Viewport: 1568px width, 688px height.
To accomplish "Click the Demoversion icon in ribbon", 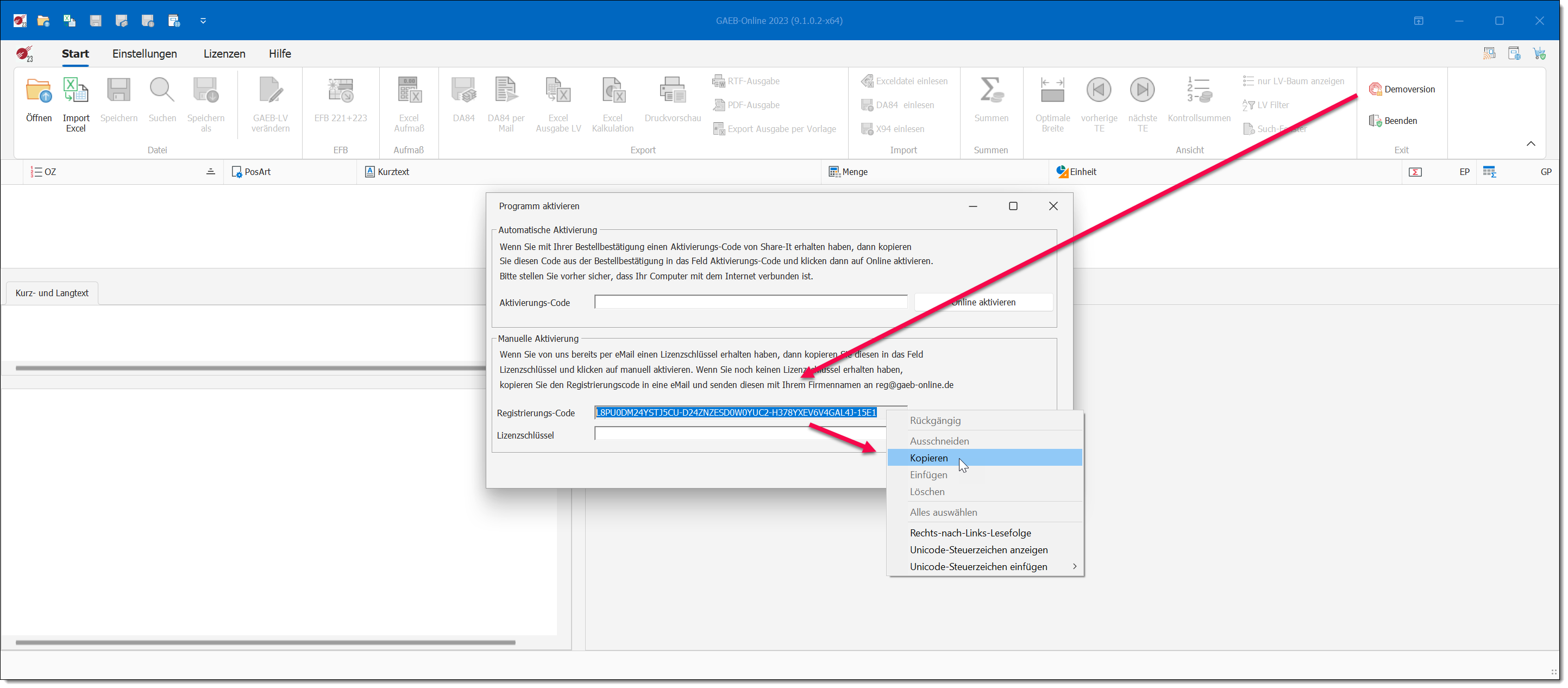I will (1375, 90).
